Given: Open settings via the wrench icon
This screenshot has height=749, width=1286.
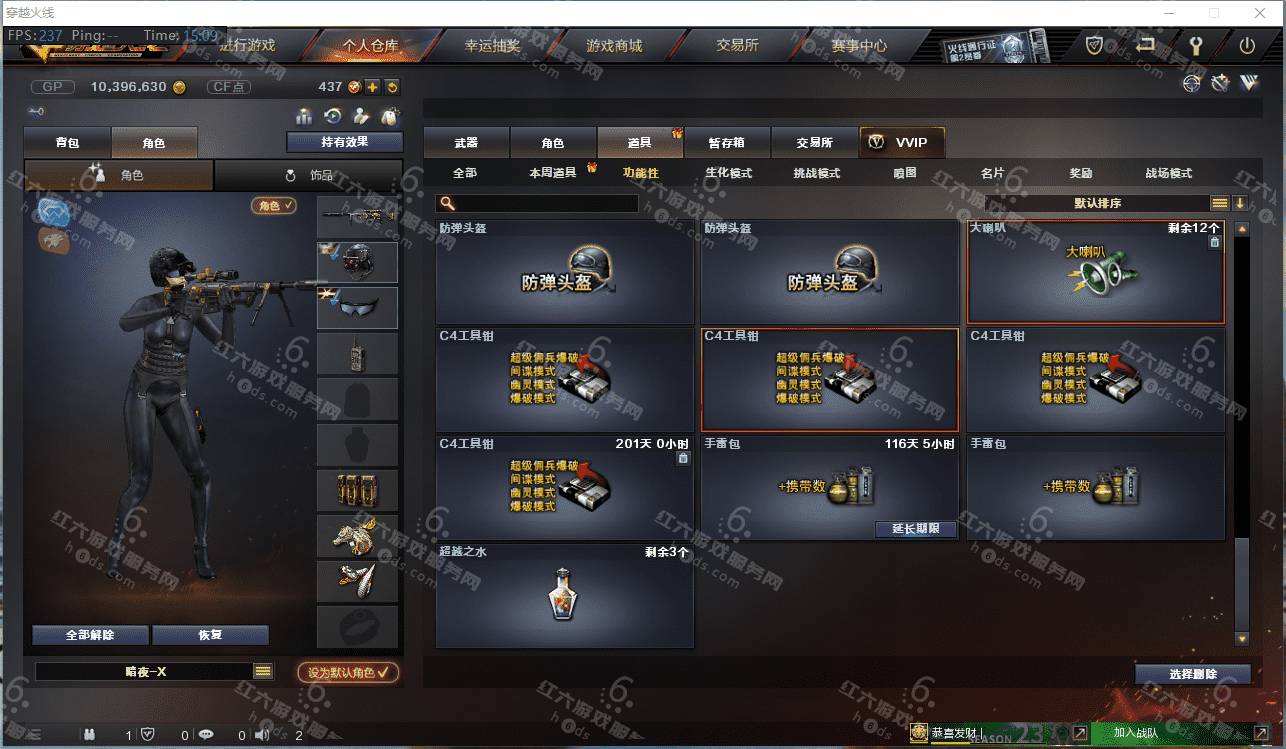Looking at the screenshot, I should (x=1194, y=45).
